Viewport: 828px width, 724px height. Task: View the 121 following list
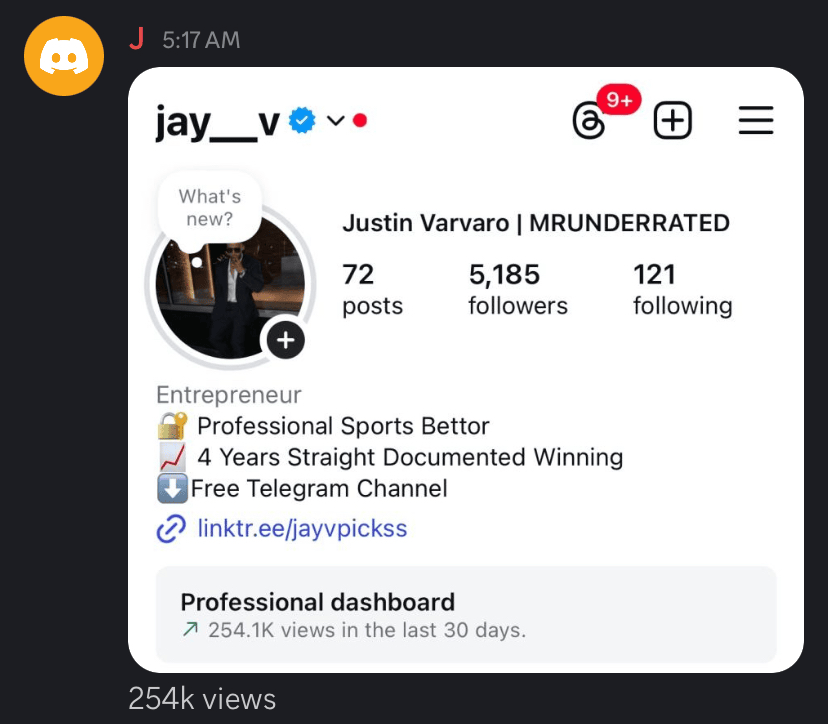(x=682, y=289)
